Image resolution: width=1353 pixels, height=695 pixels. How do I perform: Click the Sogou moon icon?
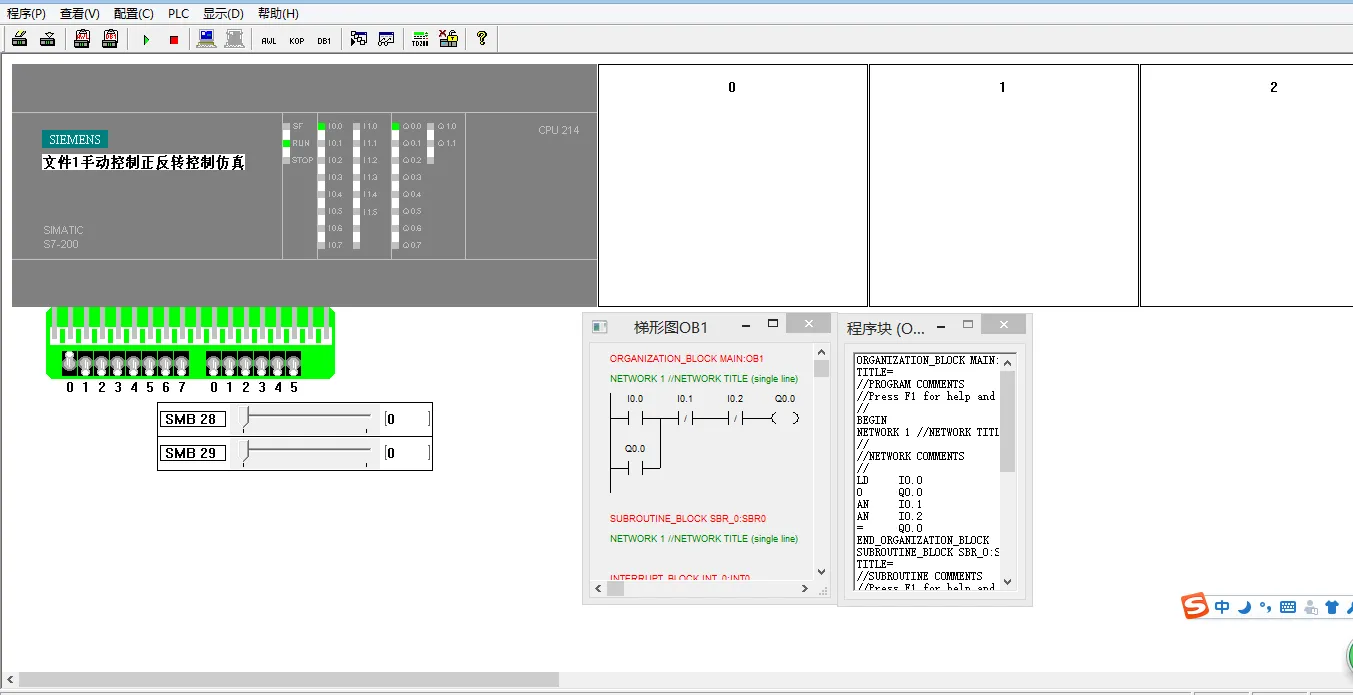(1244, 606)
